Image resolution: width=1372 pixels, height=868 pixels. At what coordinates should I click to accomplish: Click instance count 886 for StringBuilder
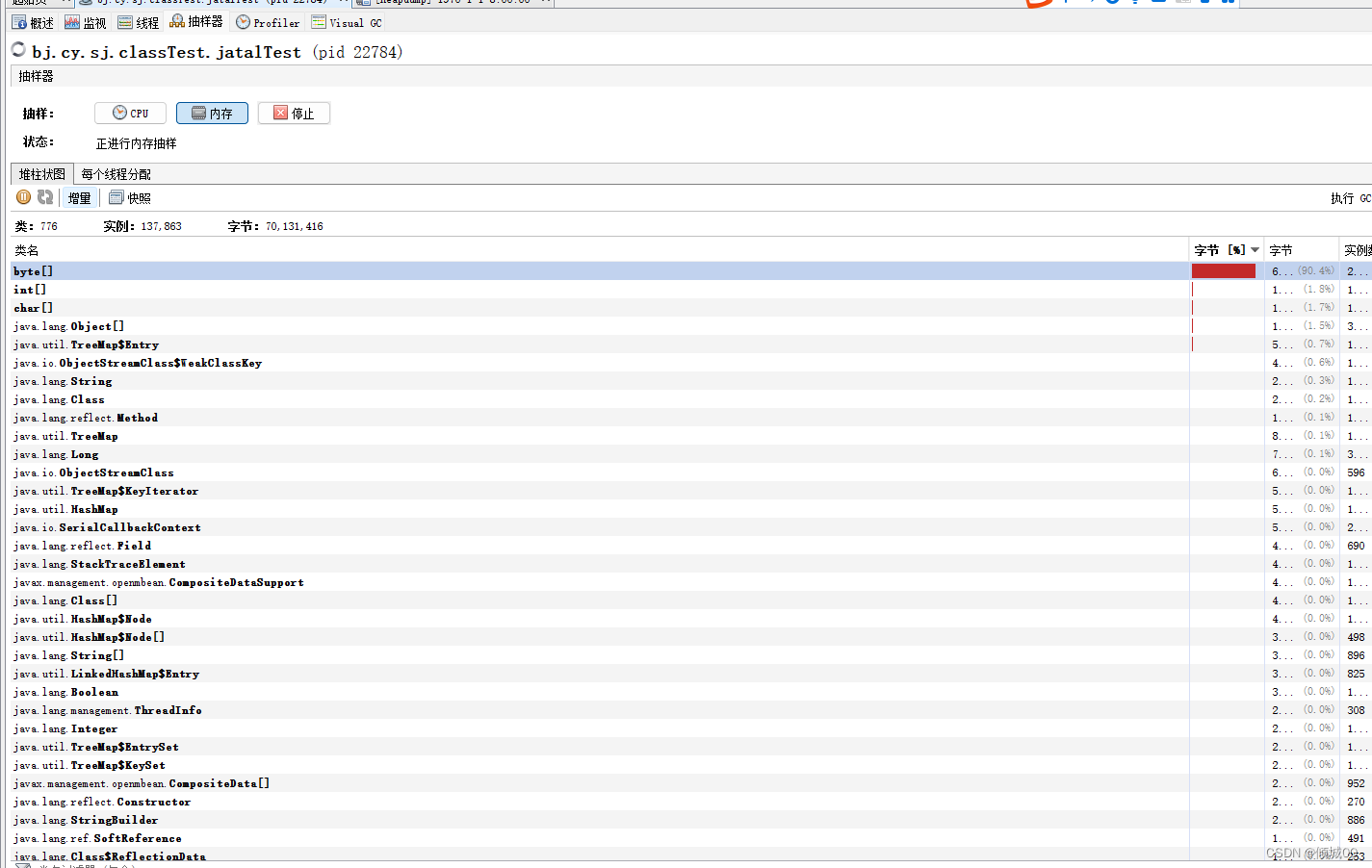tap(1356, 820)
